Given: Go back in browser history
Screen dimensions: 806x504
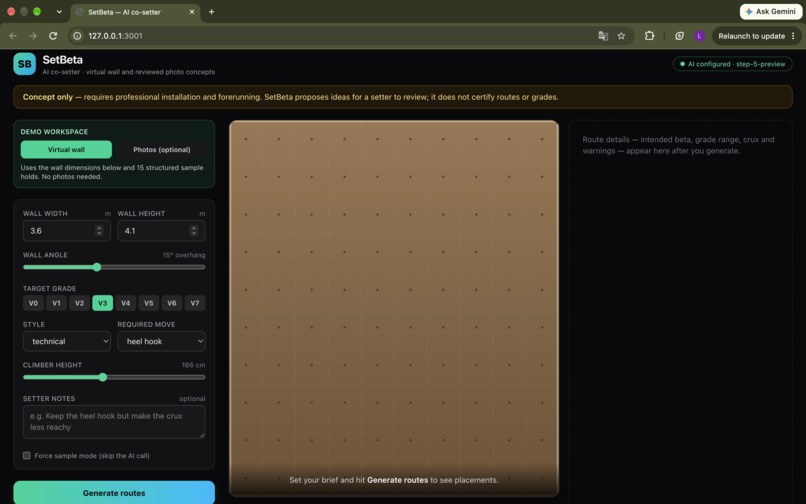Looking at the screenshot, I should point(13,36).
